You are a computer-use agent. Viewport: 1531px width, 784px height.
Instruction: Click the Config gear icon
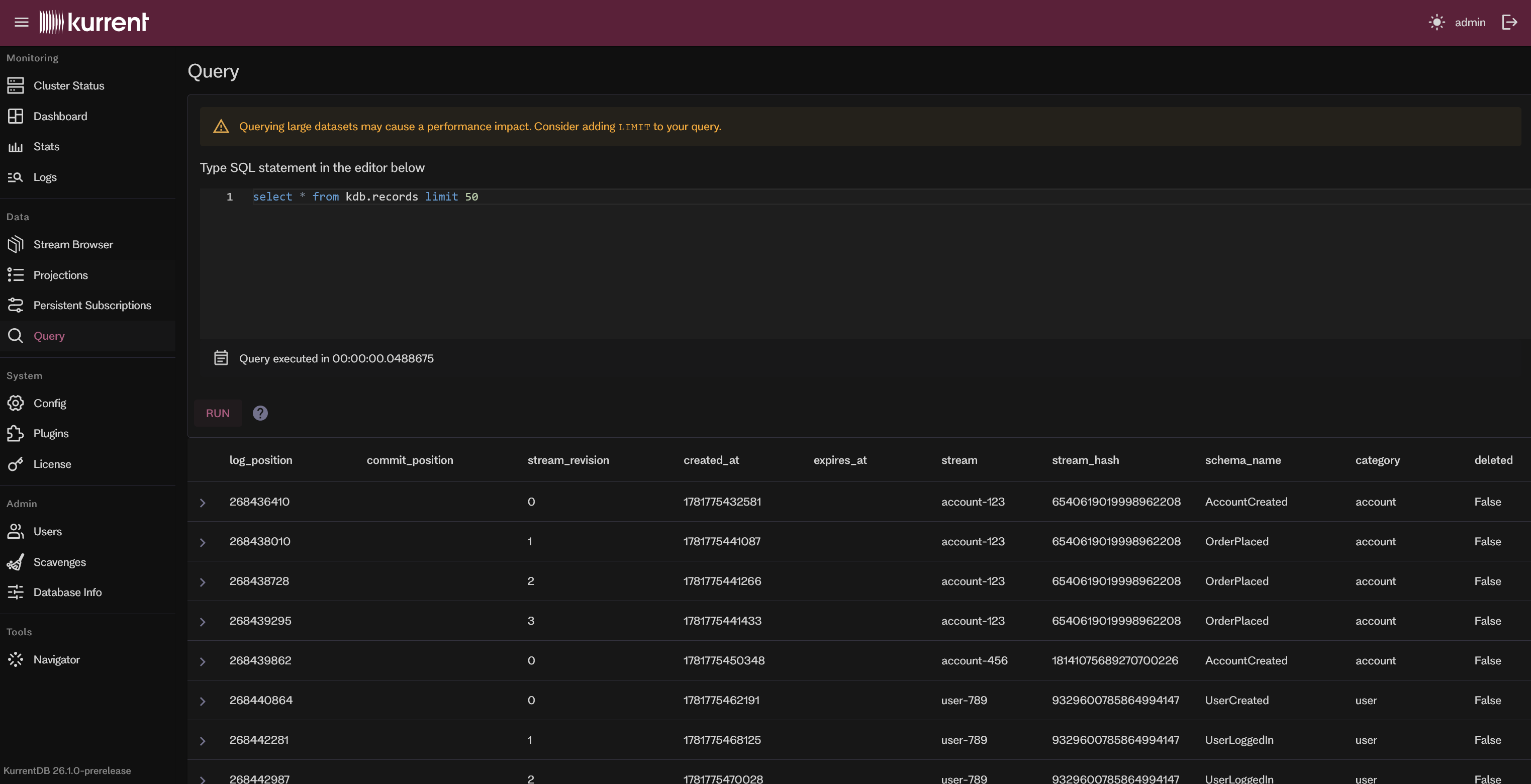tap(16, 403)
